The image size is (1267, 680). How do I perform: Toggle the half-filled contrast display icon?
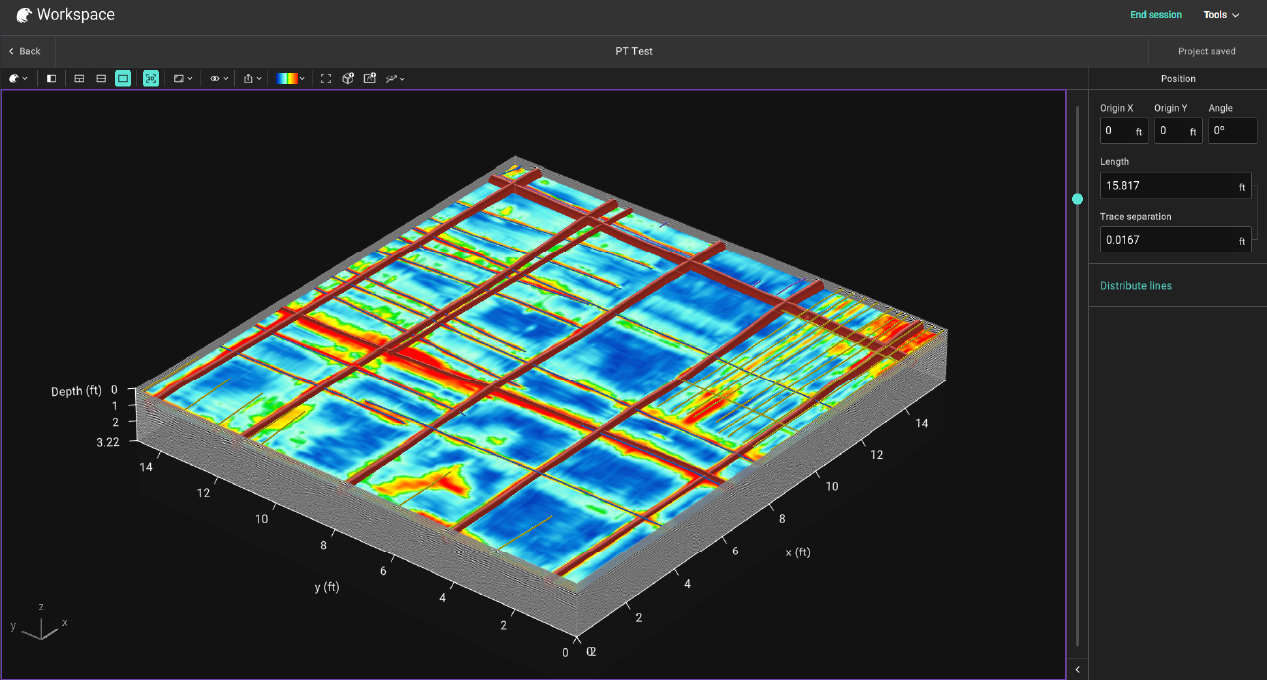[51, 78]
